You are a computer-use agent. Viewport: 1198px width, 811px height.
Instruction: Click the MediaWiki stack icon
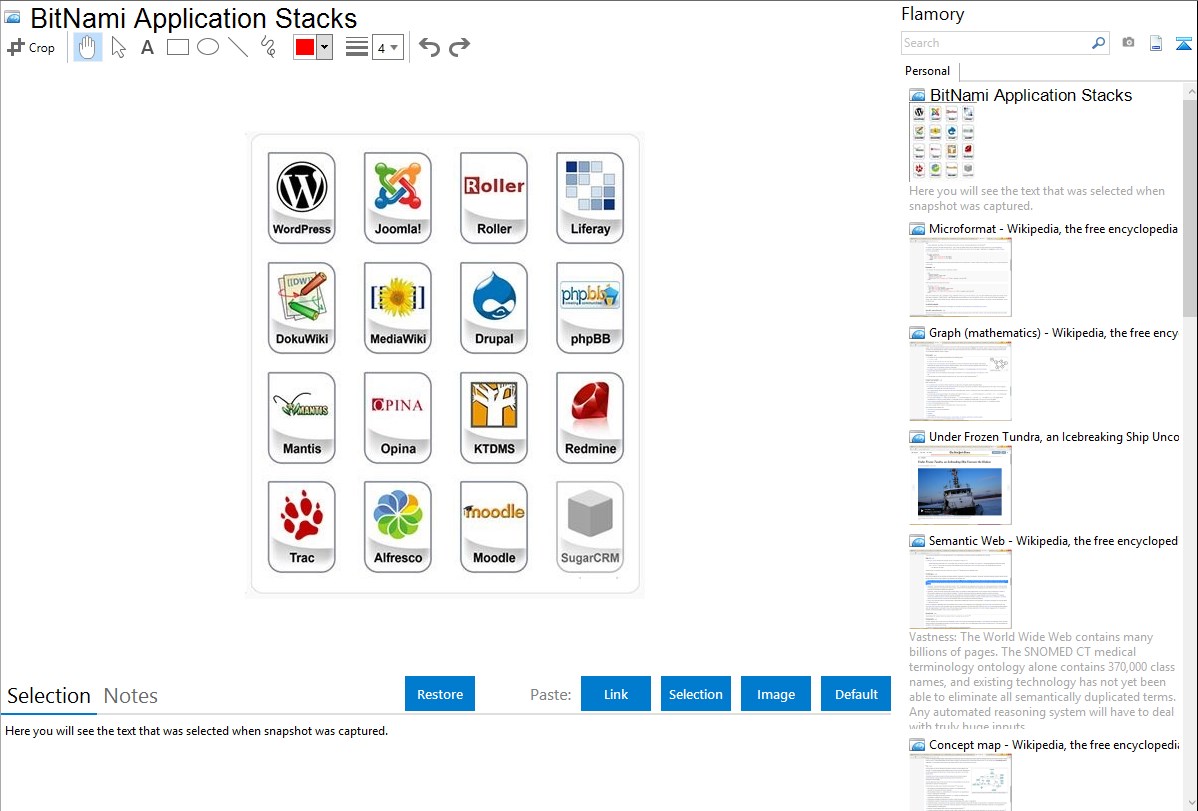tap(398, 307)
